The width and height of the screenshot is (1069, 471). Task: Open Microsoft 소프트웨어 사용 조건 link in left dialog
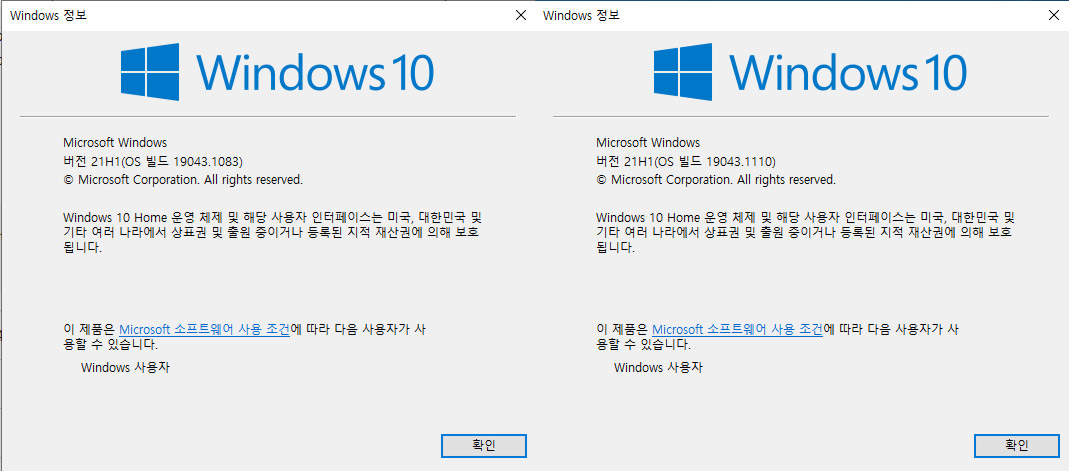(205, 329)
